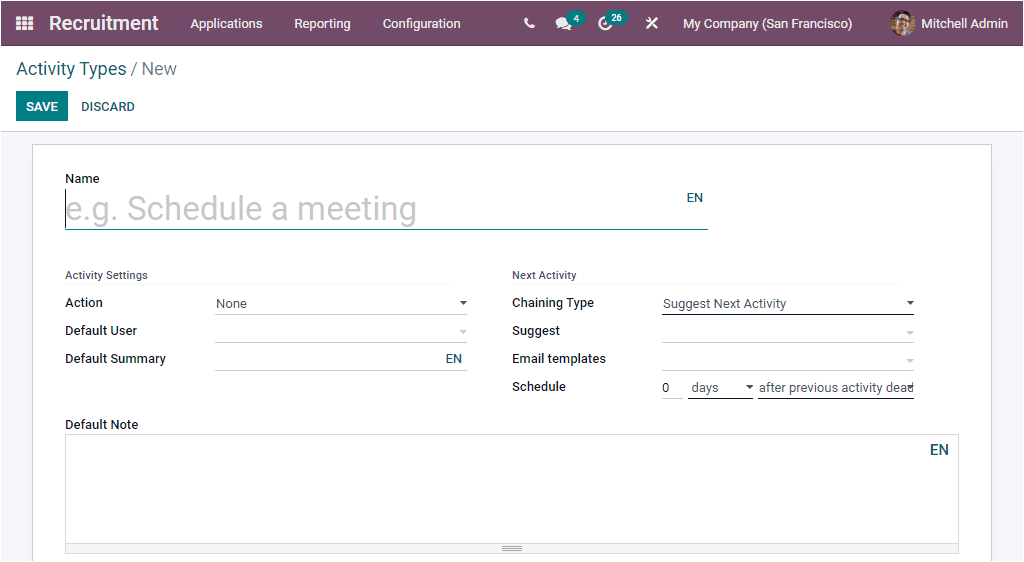Click EN translate button beside Name
This screenshot has height=562, width=1024.
[x=694, y=198]
